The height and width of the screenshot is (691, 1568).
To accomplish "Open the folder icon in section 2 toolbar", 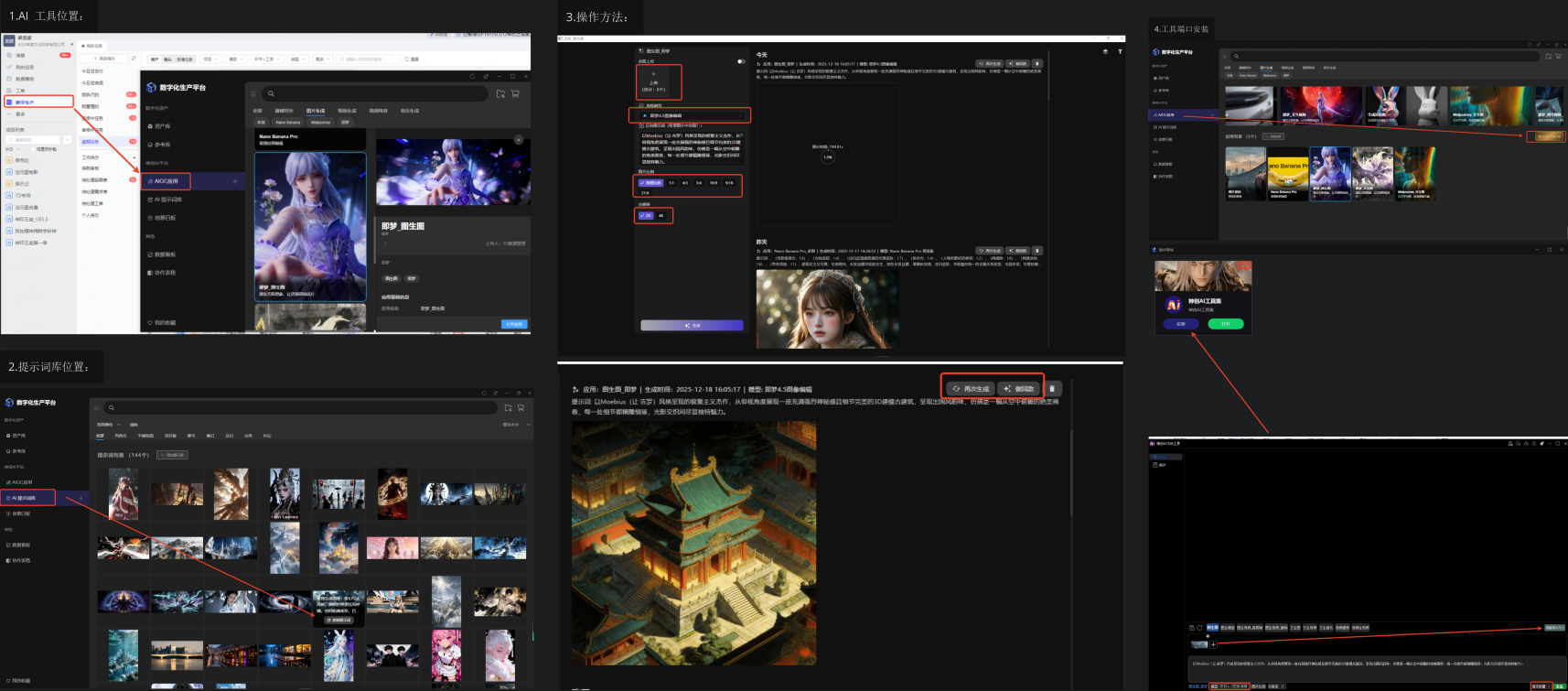I will pyautogui.click(x=508, y=407).
